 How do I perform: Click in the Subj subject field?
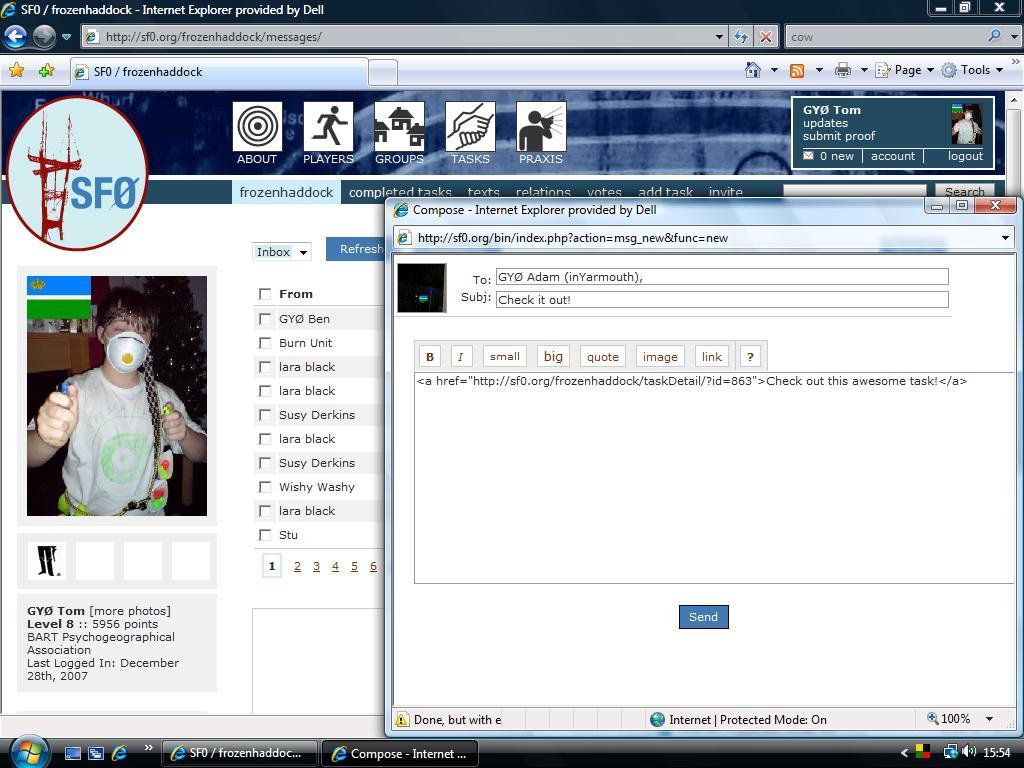(722, 300)
